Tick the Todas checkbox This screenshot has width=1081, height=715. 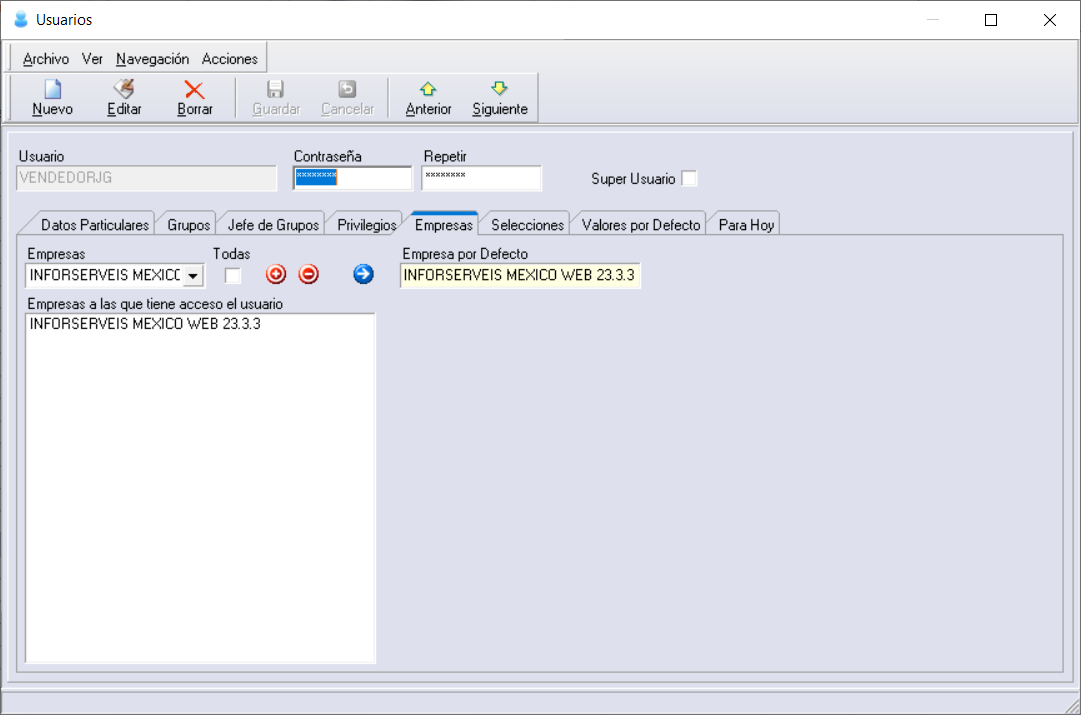[233, 276]
